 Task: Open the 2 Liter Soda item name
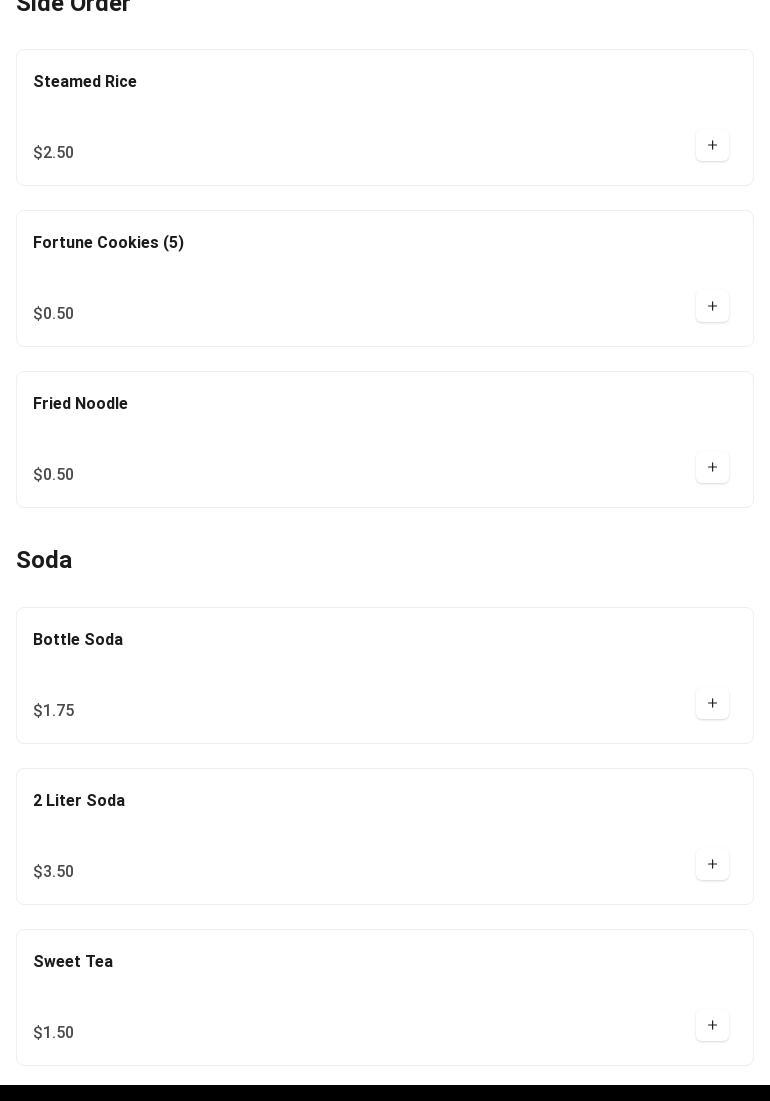[x=79, y=801]
